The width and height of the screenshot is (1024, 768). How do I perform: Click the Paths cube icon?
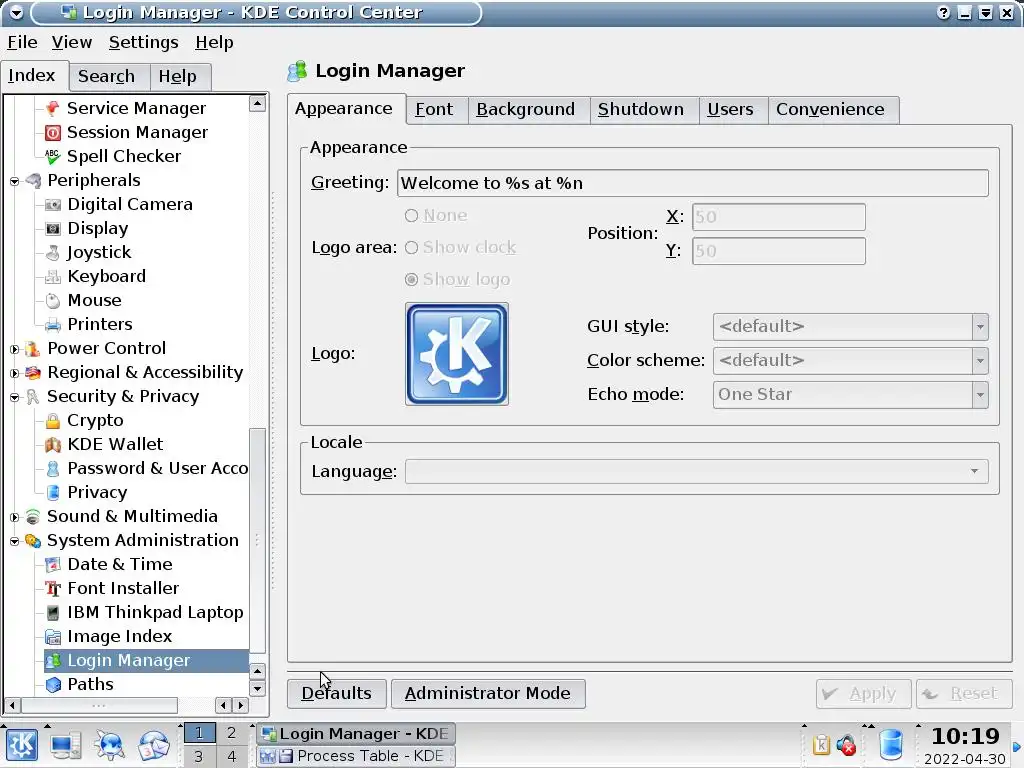click(53, 684)
